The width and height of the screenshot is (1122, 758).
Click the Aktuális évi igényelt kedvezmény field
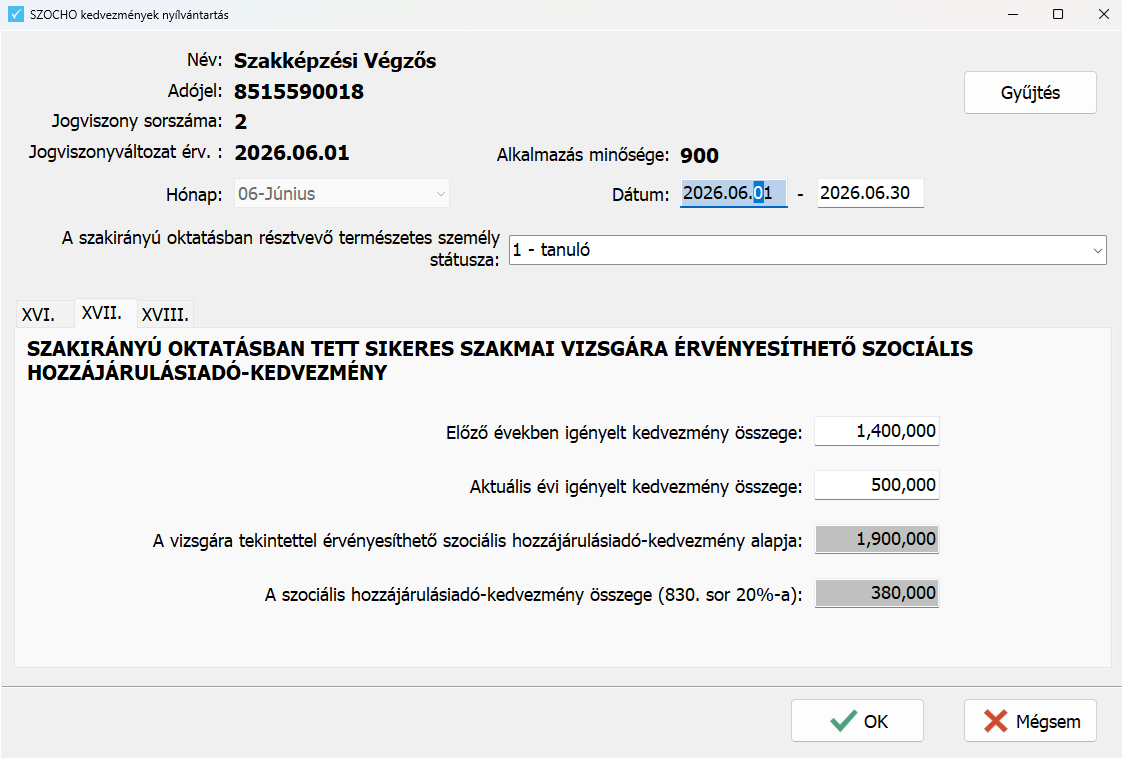click(x=877, y=485)
